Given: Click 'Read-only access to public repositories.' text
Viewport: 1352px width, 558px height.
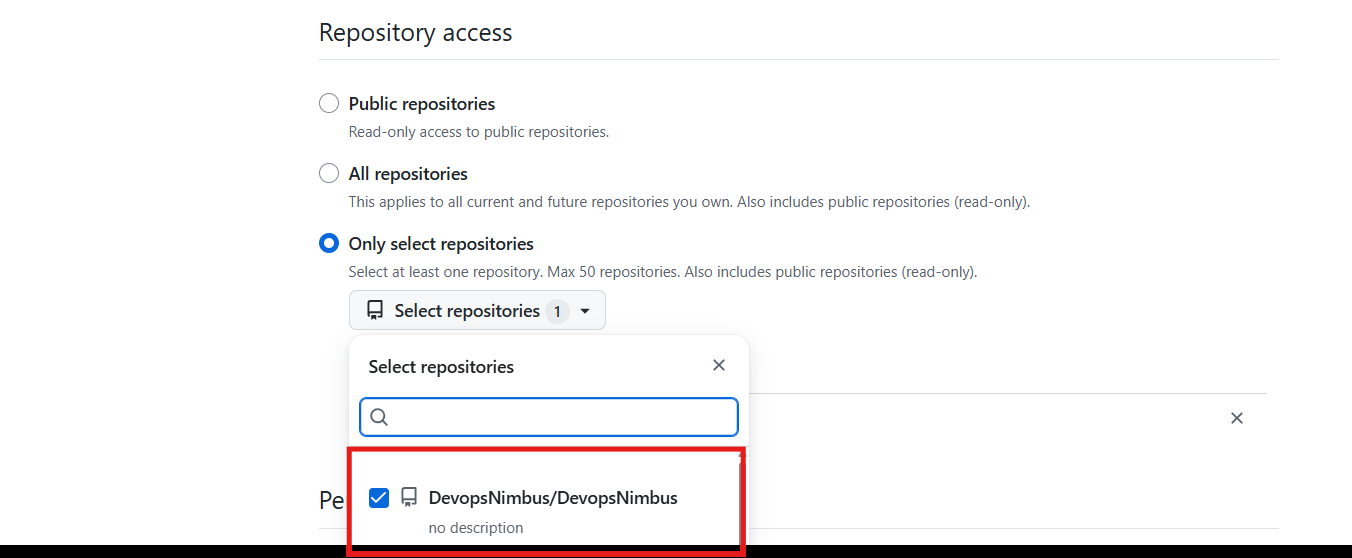Looking at the screenshot, I should [x=479, y=131].
